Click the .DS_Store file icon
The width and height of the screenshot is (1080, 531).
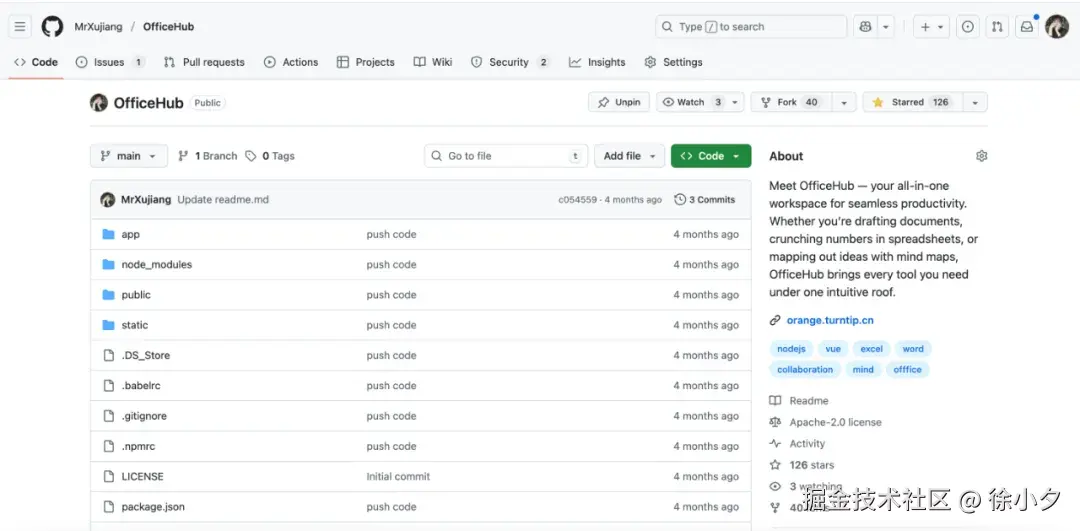pos(108,355)
